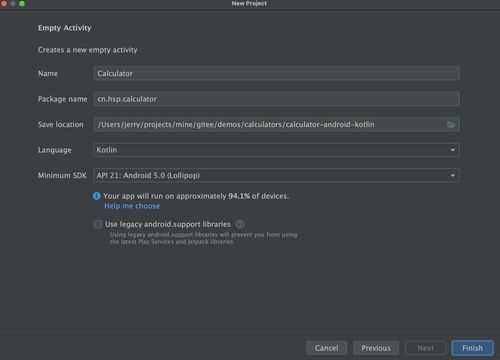Expand the Minimum SDK dropdown arrow

[453, 176]
